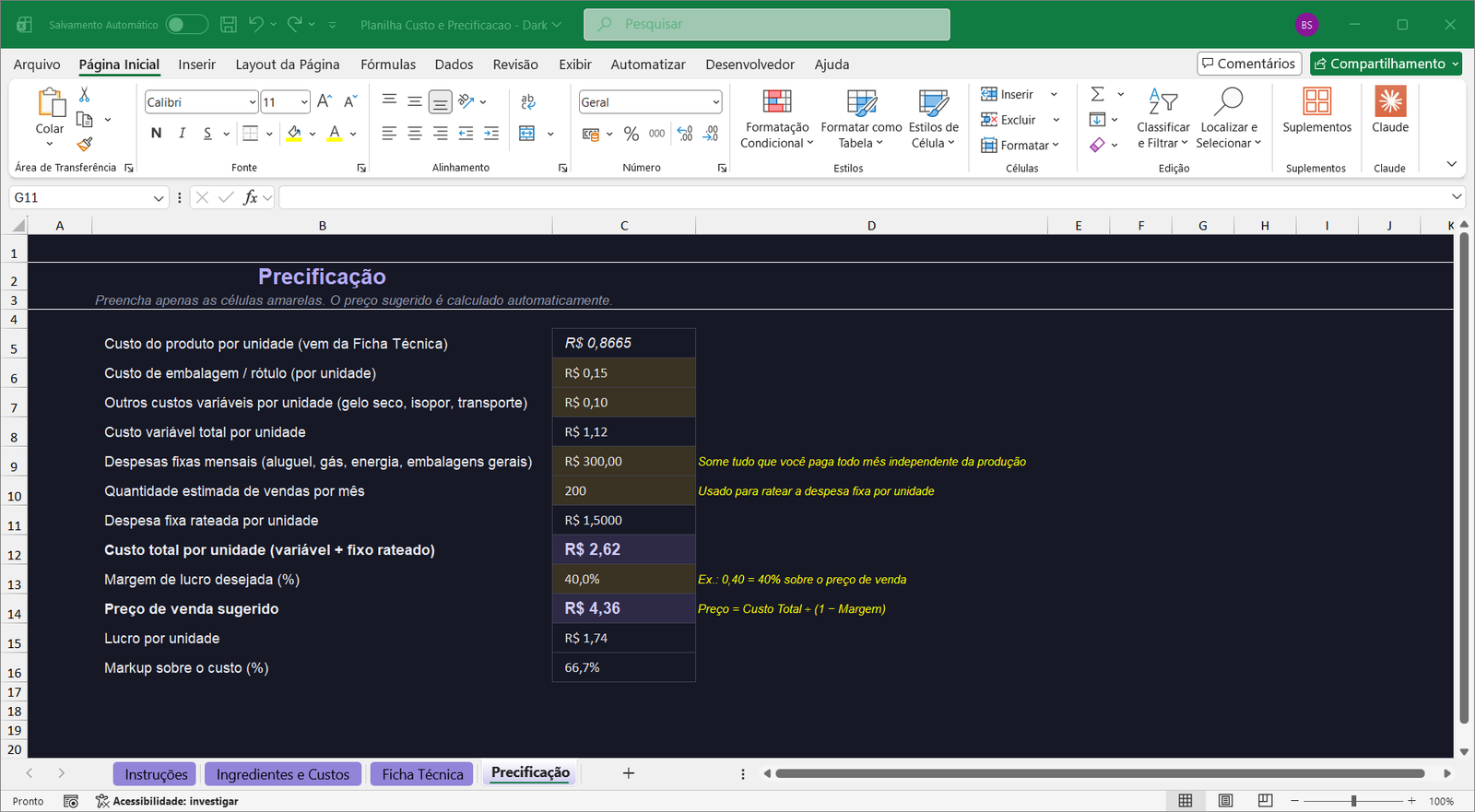Decrease font size with the smaller A
Screen dimensions: 1475x812
pos(350,102)
